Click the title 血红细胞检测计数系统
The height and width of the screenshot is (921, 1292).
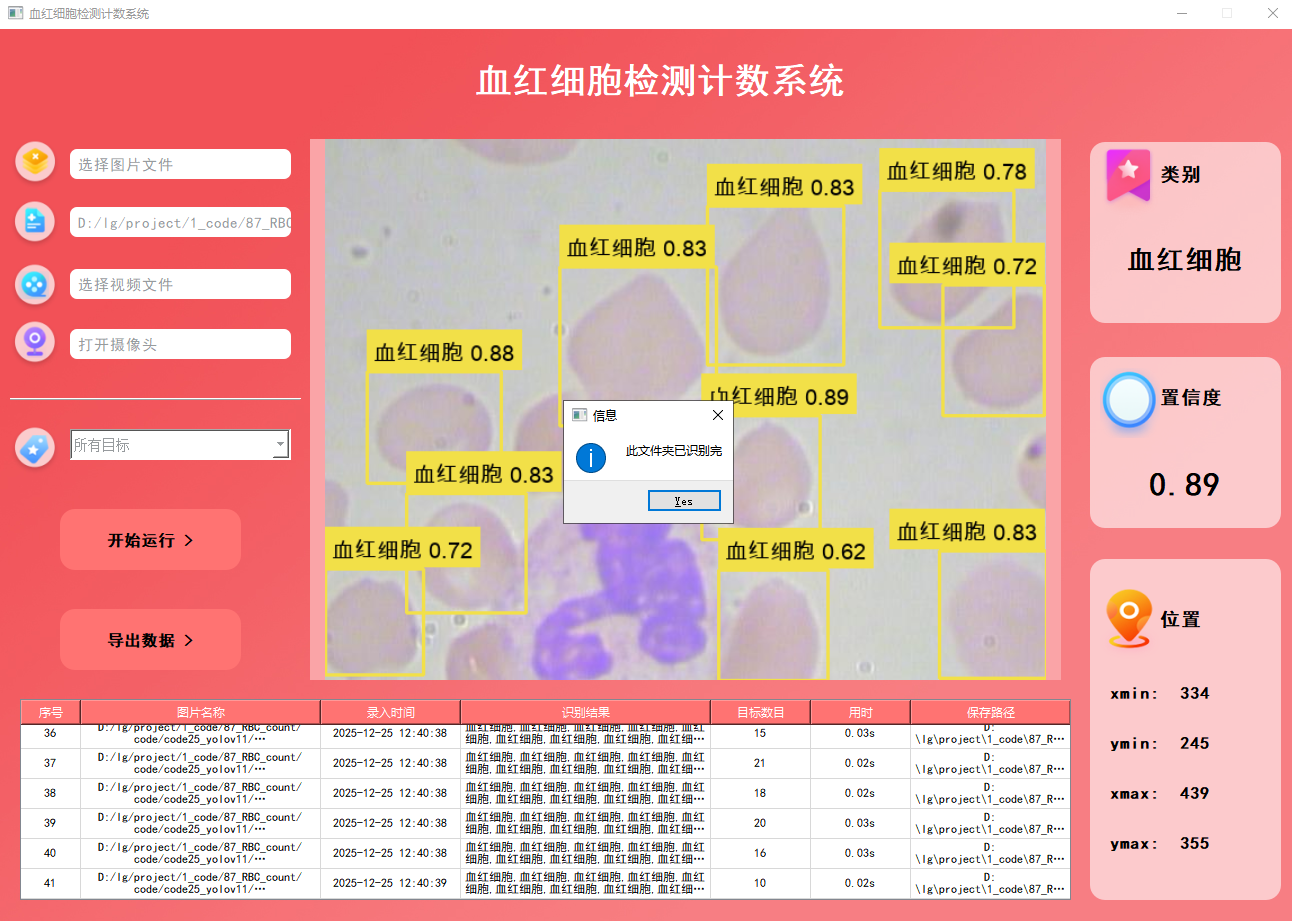[660, 81]
